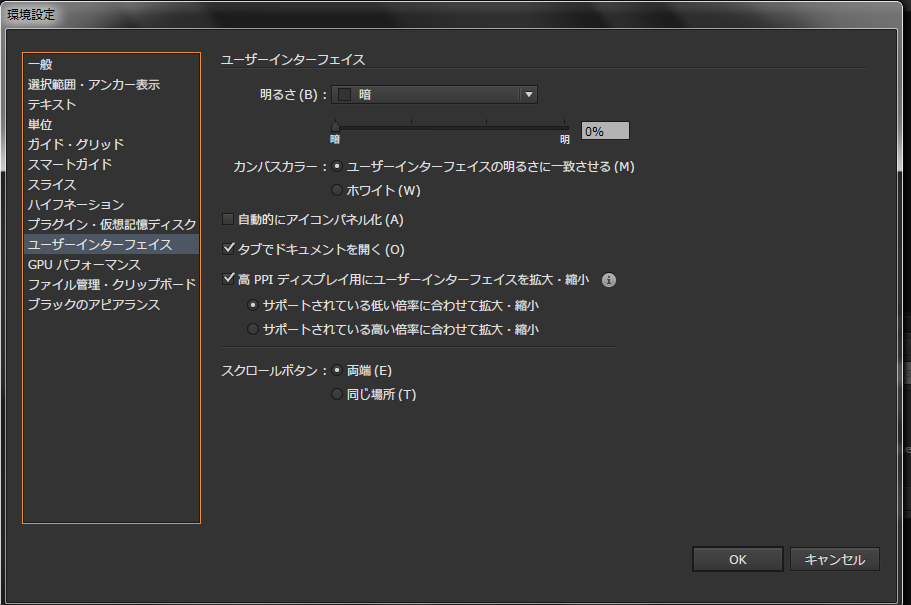Image resolution: width=911 pixels, height=605 pixels.
Task: Toggle 自動的にアイコンパネル化 checkbox
Action: (228, 219)
